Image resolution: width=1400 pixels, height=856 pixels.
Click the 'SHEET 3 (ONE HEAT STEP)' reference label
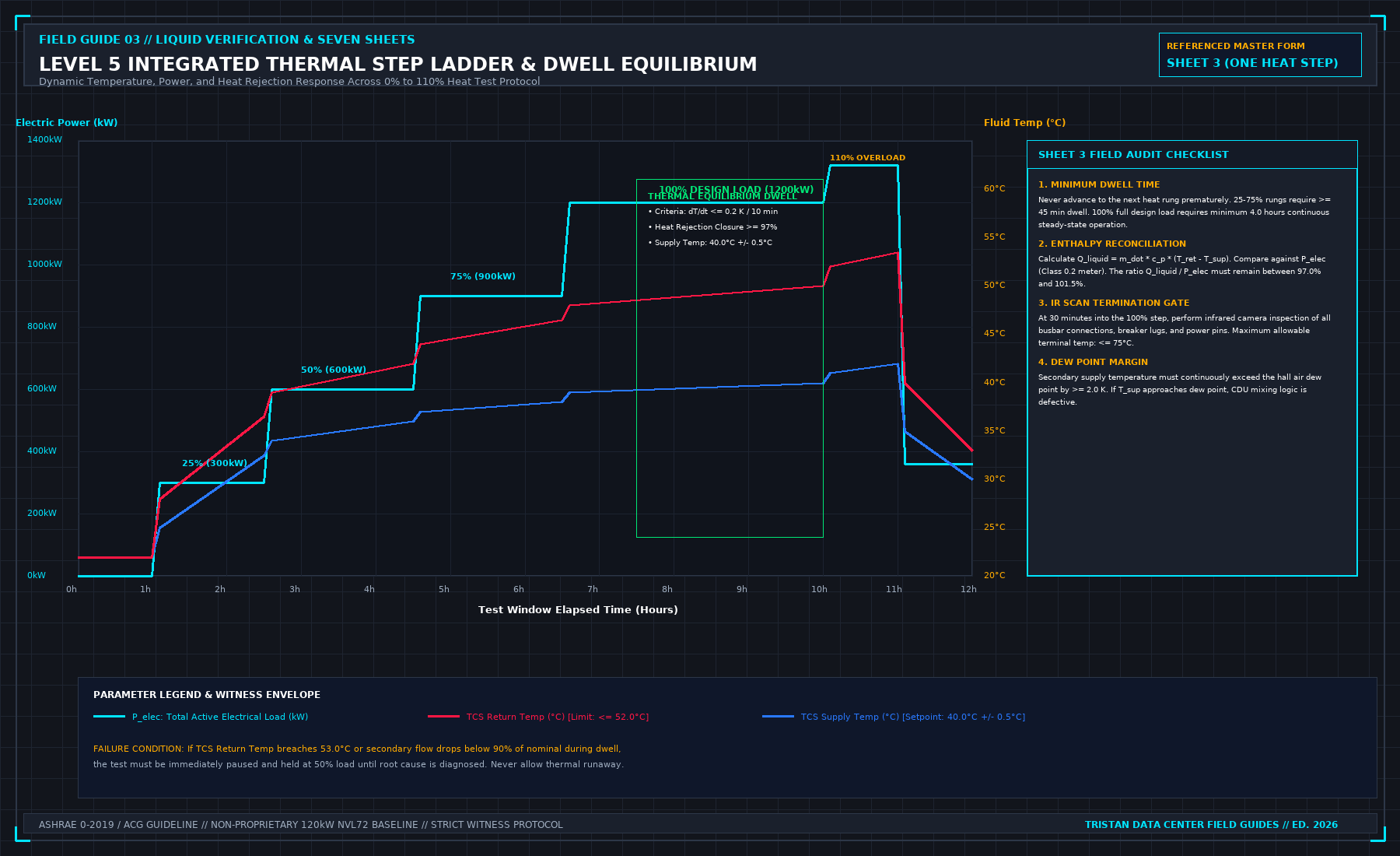click(x=1252, y=63)
